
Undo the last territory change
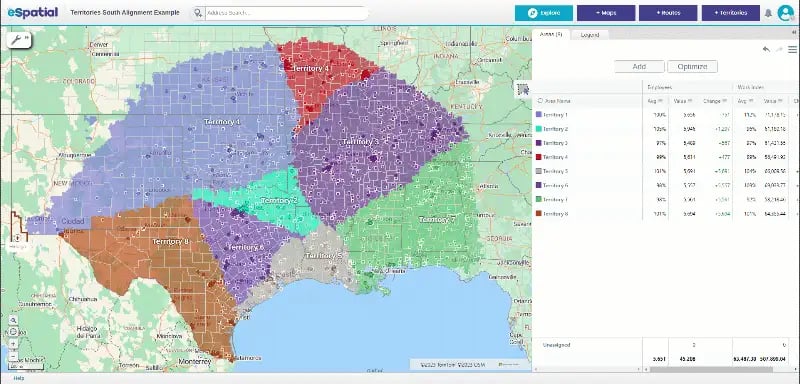pyautogui.click(x=766, y=49)
